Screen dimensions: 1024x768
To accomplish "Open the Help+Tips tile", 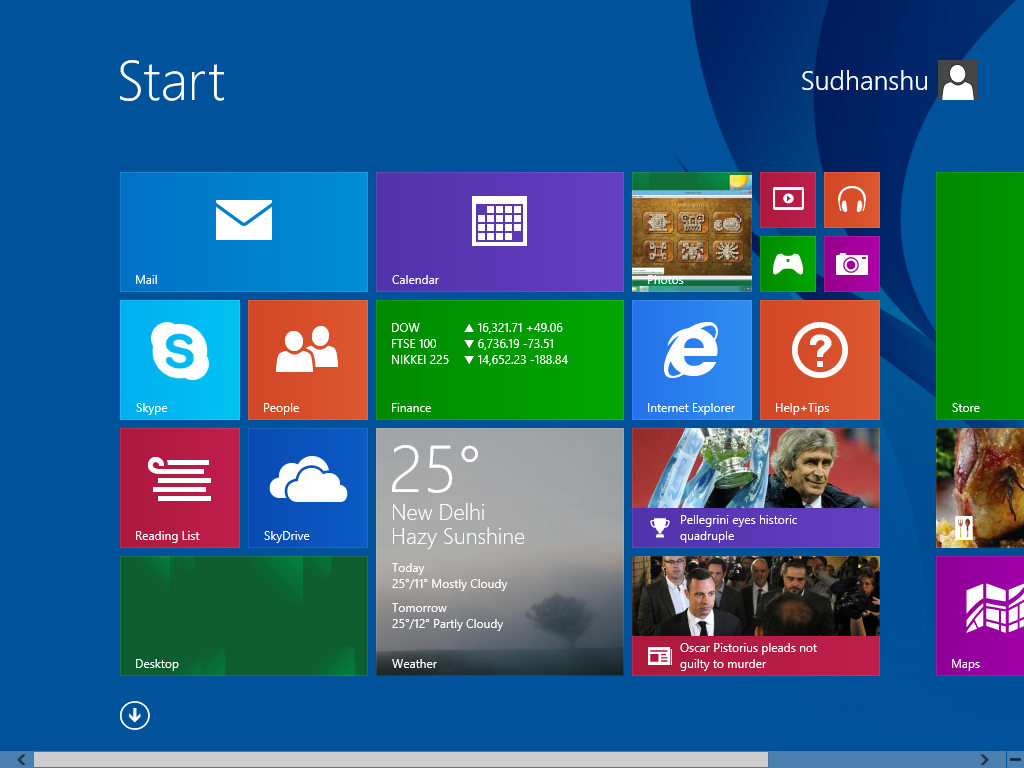I will [x=819, y=359].
